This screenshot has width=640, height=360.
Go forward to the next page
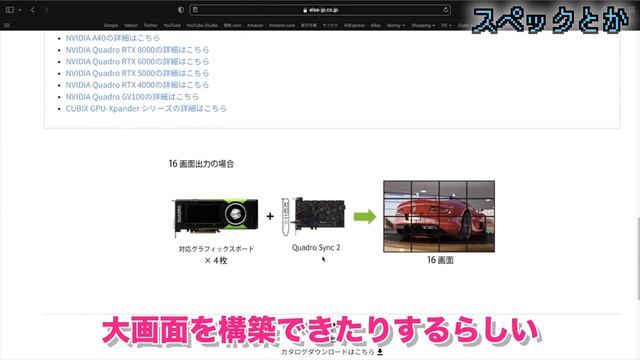point(46,10)
